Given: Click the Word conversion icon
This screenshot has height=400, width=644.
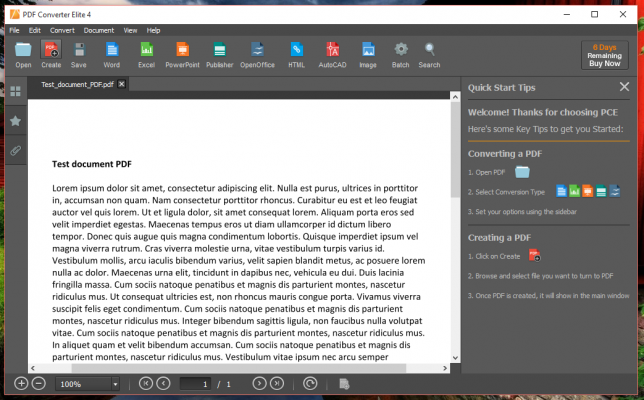Looking at the screenshot, I should 111,54.
